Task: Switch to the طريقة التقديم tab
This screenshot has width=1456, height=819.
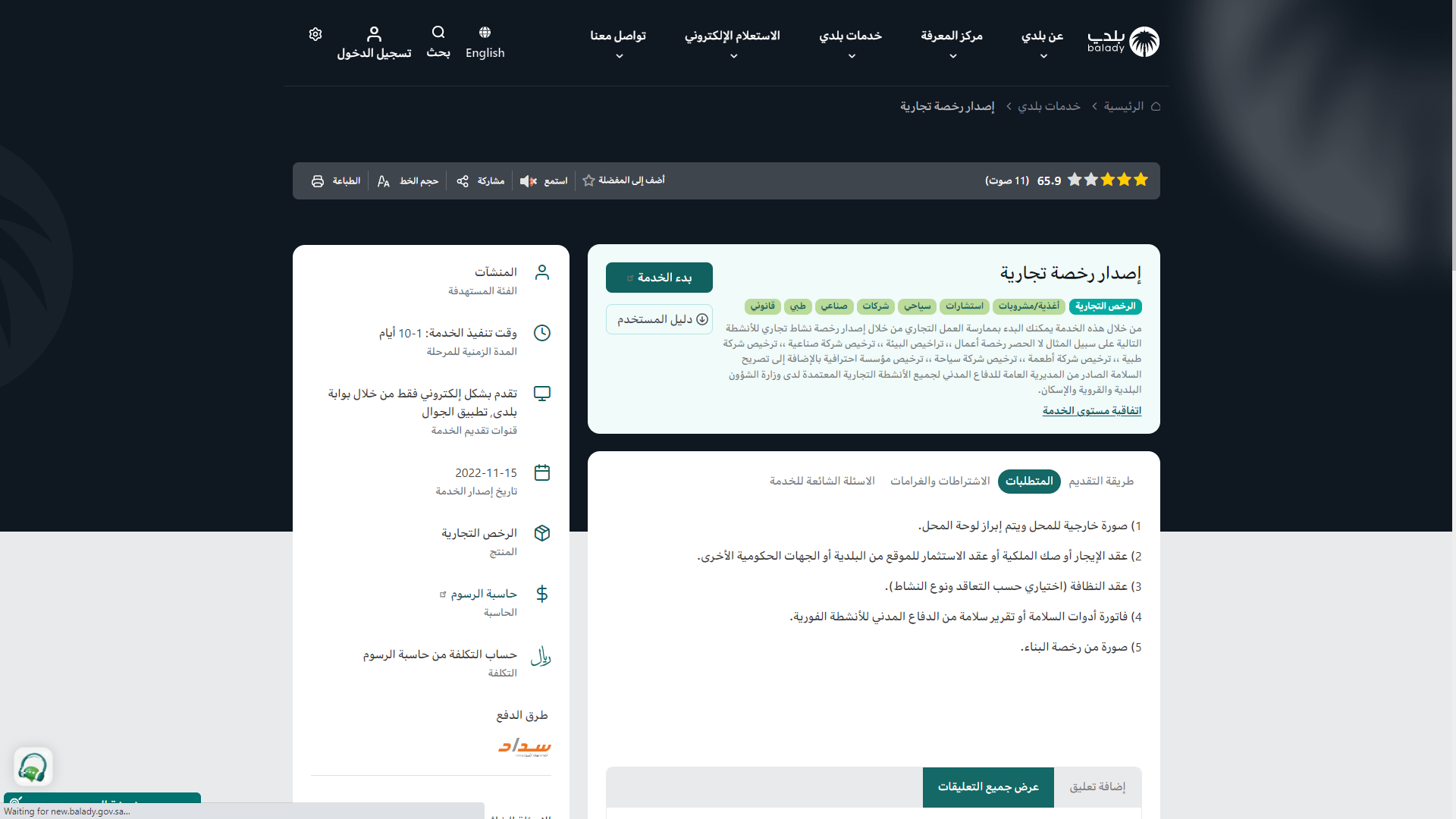Action: (x=1100, y=482)
